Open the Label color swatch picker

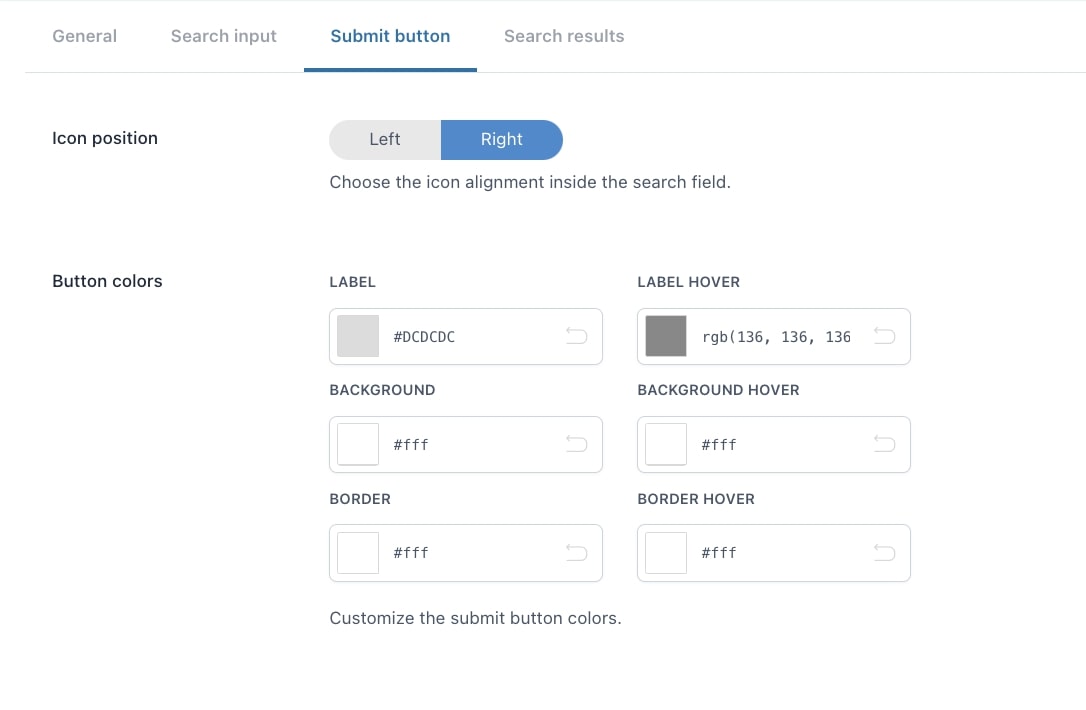pos(358,336)
